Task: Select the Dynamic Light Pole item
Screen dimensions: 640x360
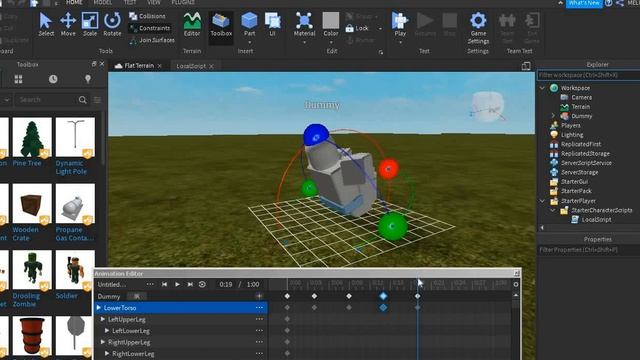Action: click(x=75, y=146)
